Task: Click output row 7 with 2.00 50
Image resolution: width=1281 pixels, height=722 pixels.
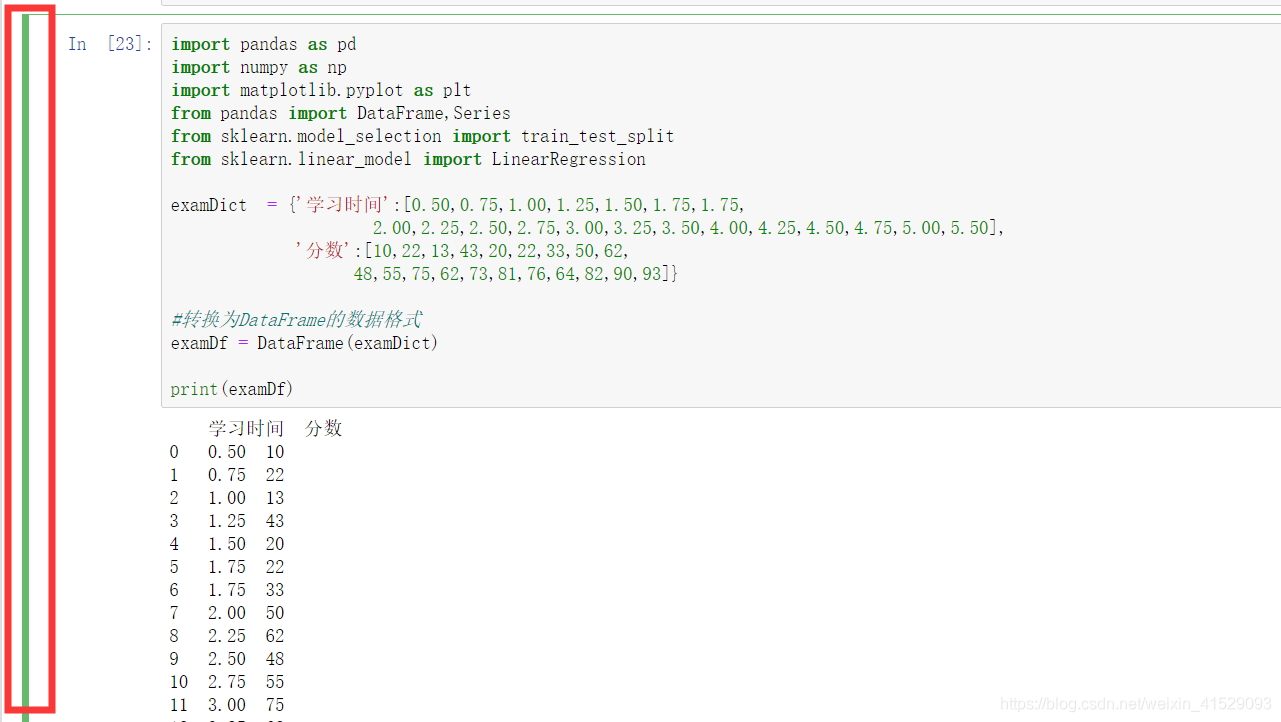Action: (227, 613)
